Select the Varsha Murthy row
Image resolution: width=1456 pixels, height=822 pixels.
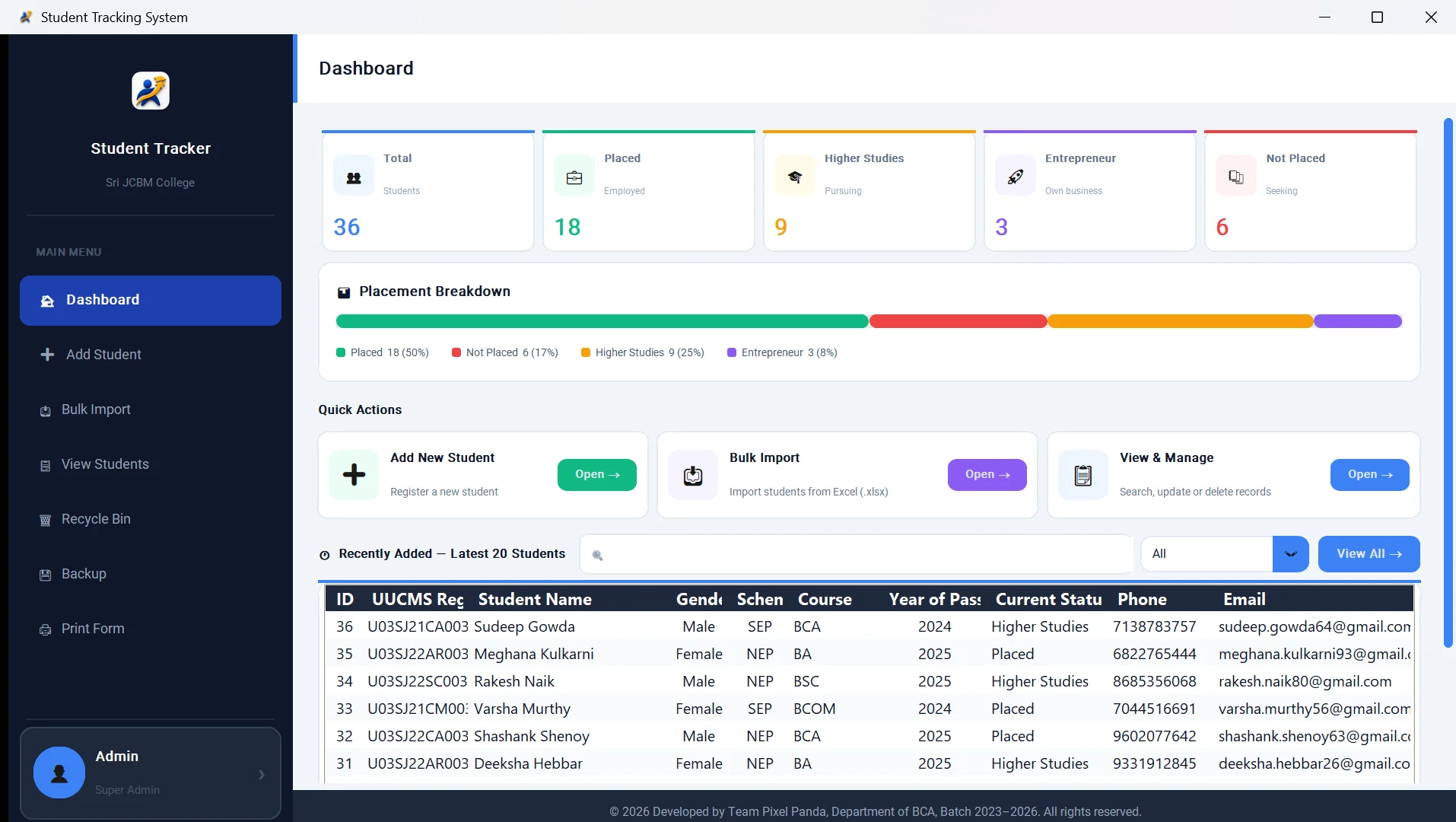pos(869,709)
